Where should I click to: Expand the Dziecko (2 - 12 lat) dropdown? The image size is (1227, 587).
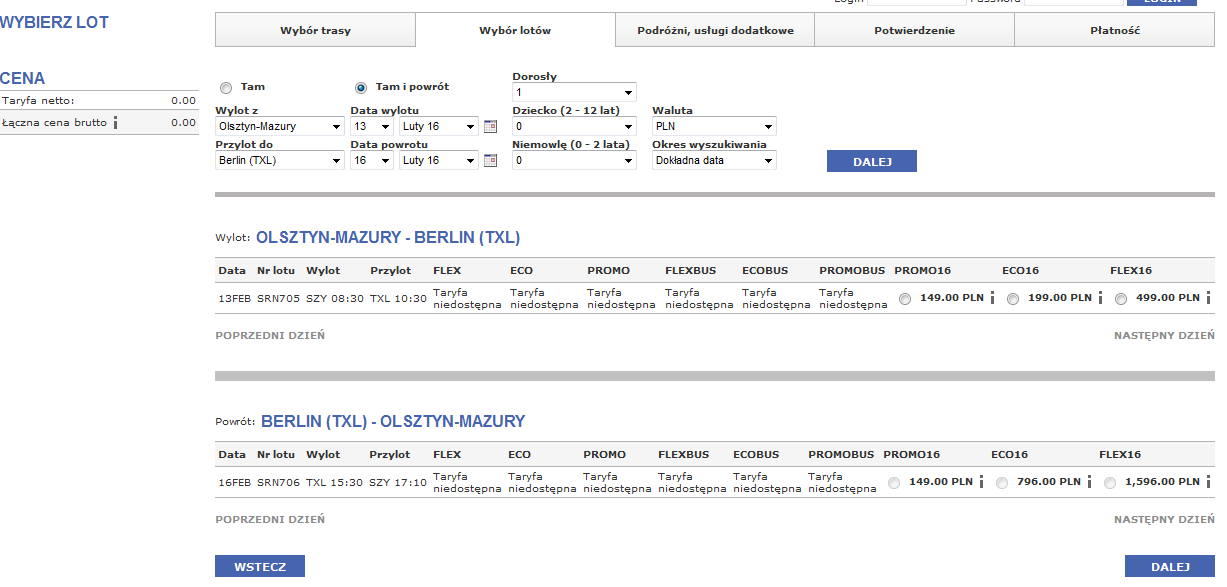coord(574,127)
